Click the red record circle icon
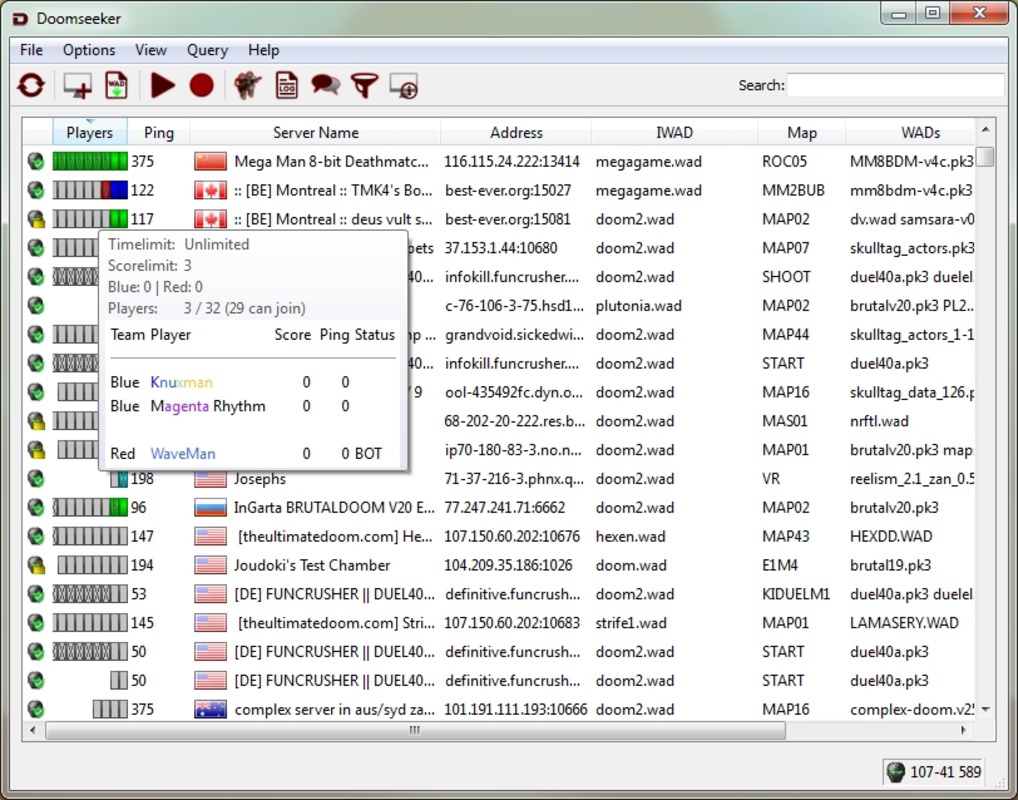This screenshot has height=800, width=1018. 201,85
